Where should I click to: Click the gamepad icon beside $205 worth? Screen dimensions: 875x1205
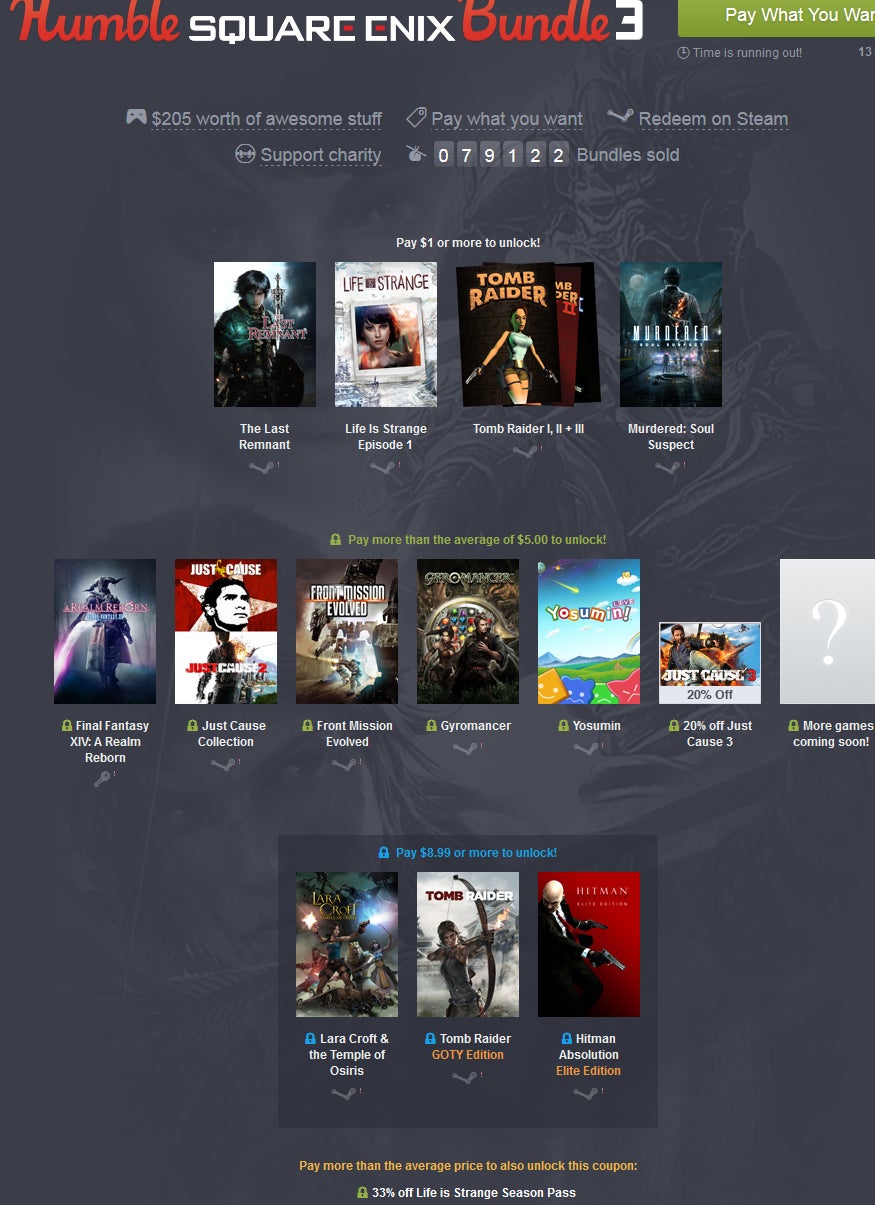point(136,117)
